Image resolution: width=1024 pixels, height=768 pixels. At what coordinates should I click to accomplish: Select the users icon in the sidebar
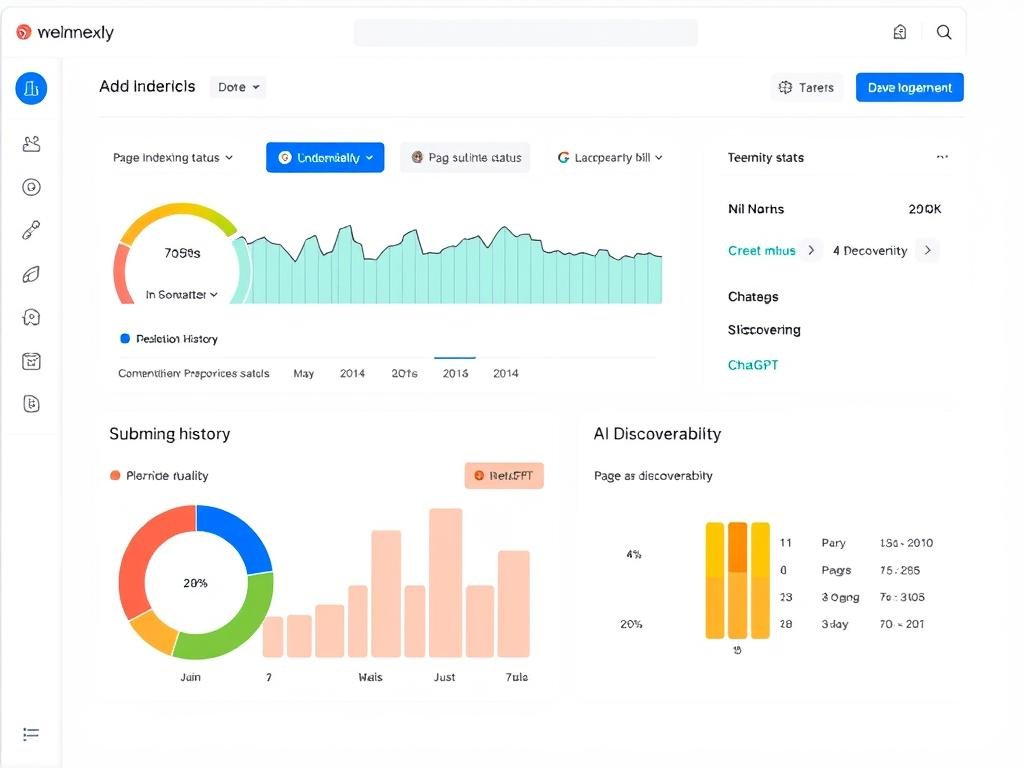click(31, 143)
